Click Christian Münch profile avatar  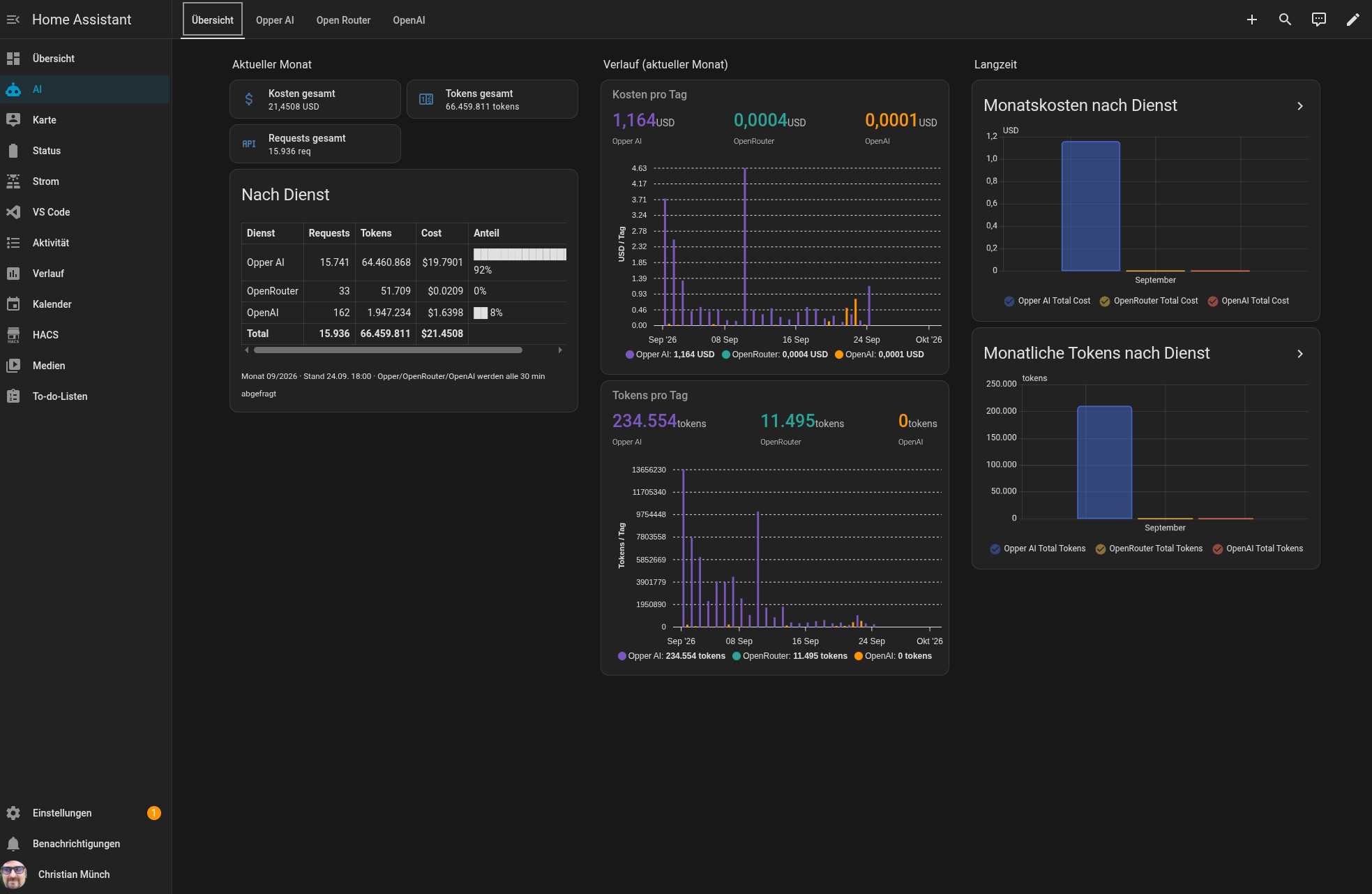pyautogui.click(x=14, y=874)
